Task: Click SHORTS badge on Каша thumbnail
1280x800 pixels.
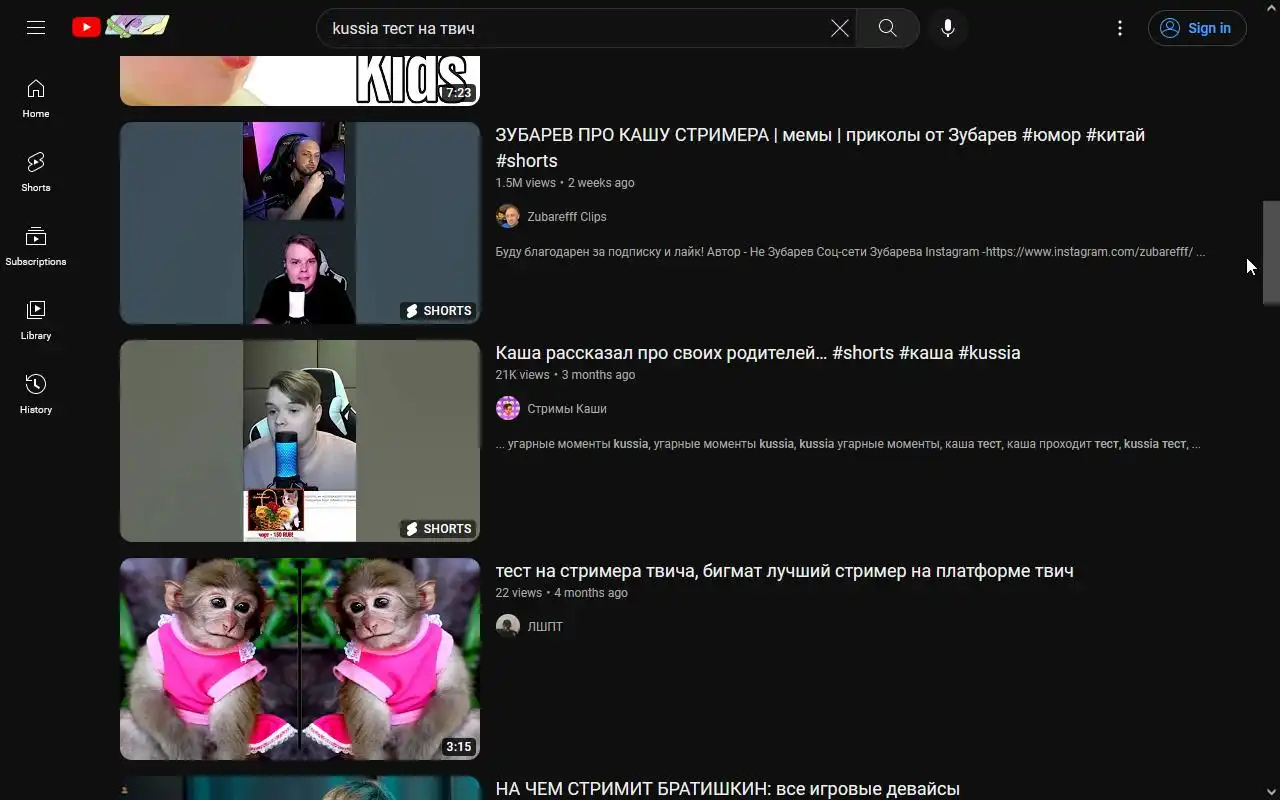Action: [x=437, y=529]
